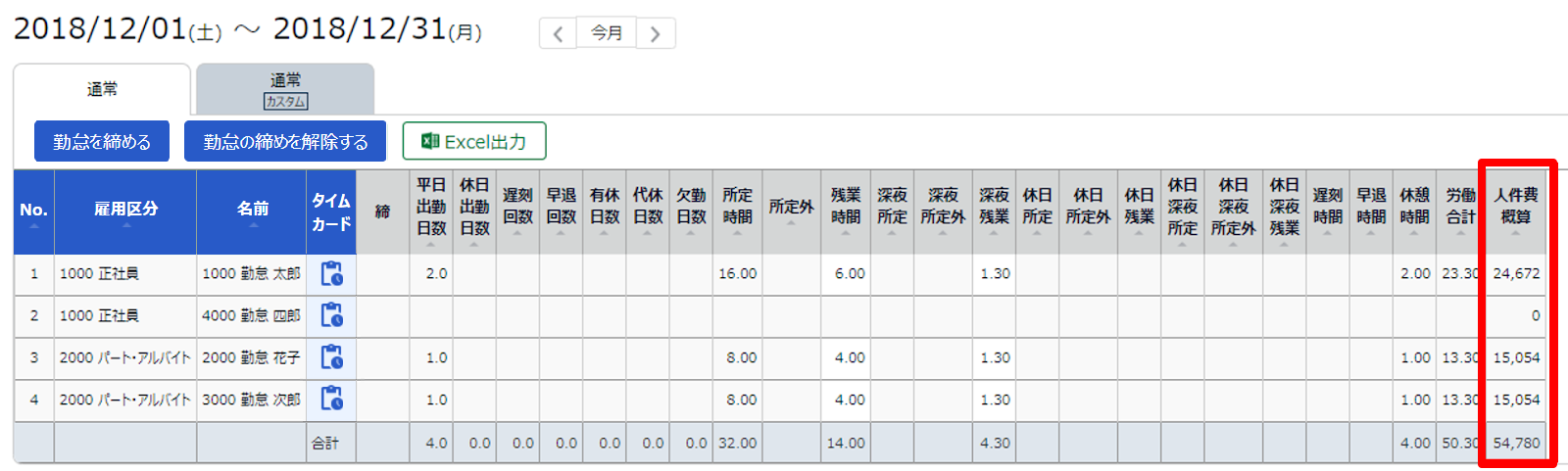Sort by 欠勤日数 column header
Image resolution: width=1568 pixels, height=471 pixels.
coord(691,212)
